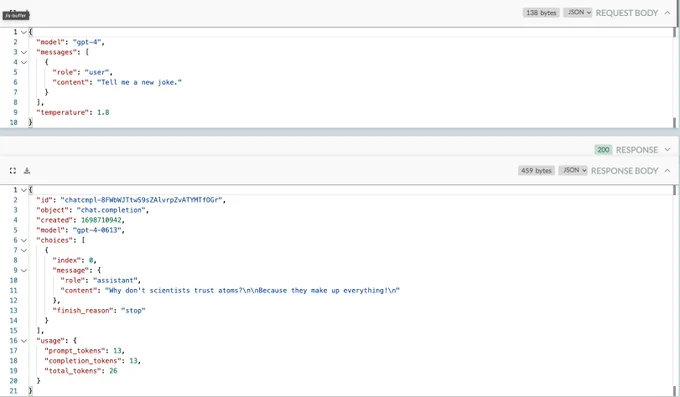680x397 pixels.
Task: Click line number 9 in request body
Action: 15,112
